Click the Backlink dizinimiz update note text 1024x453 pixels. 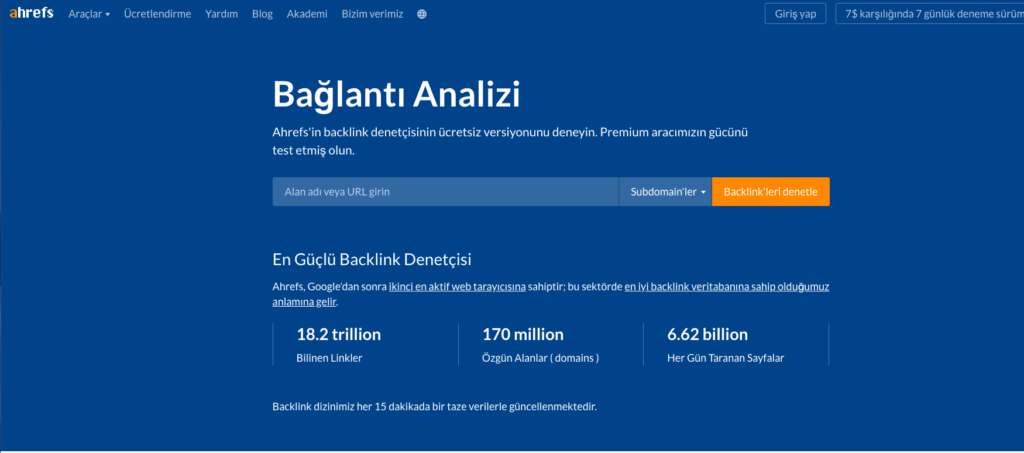[435, 407]
